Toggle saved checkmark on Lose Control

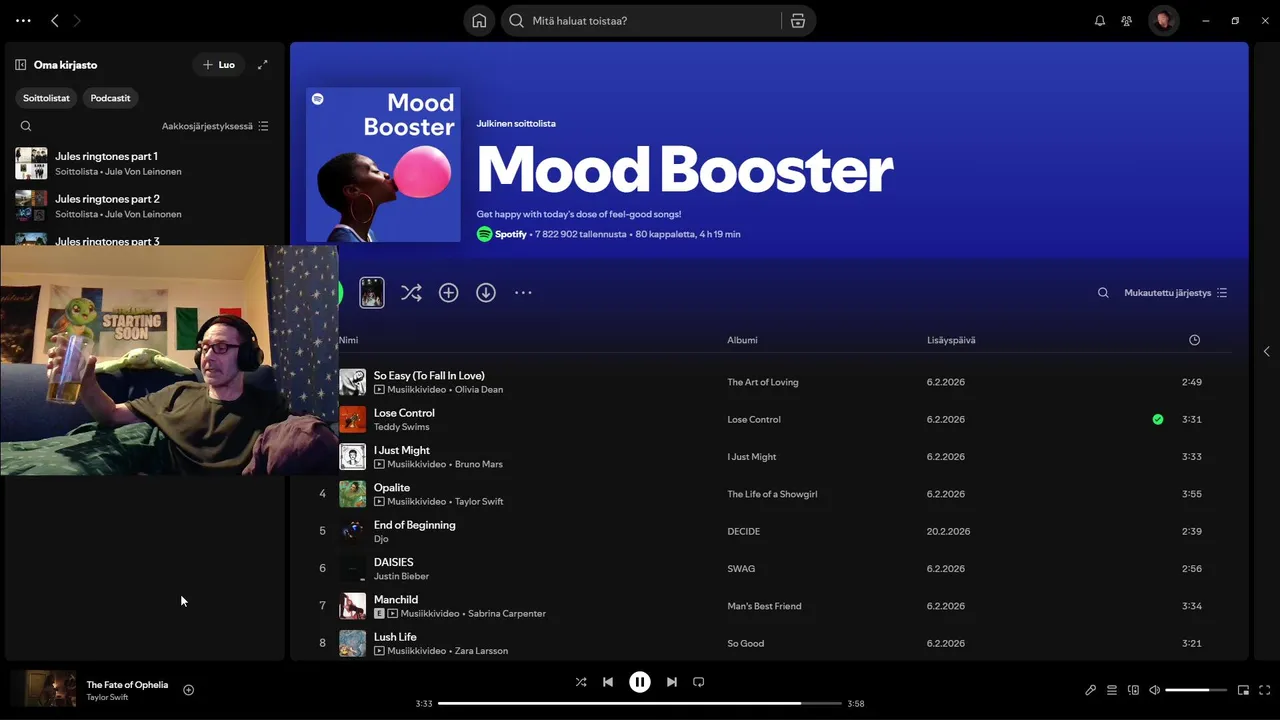click(x=1158, y=419)
